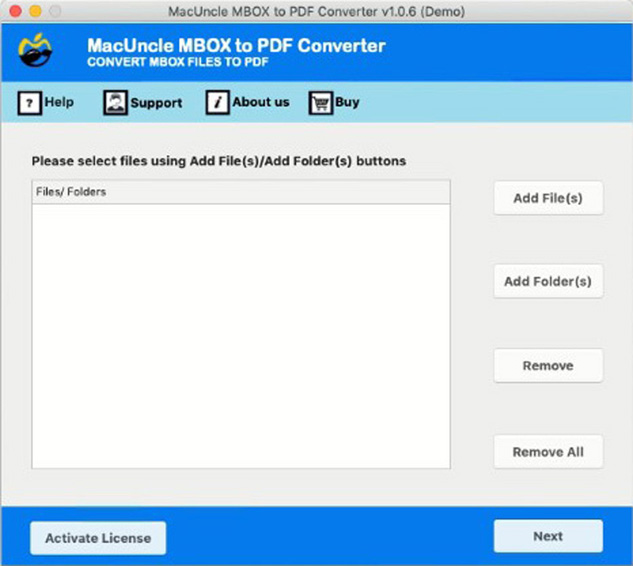Click the Remove All button
The image size is (633, 566).
[548, 452]
